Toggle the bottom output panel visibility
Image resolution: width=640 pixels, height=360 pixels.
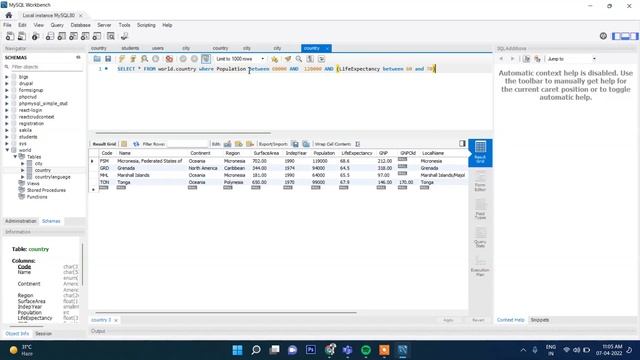pyautogui.click(x=625, y=36)
